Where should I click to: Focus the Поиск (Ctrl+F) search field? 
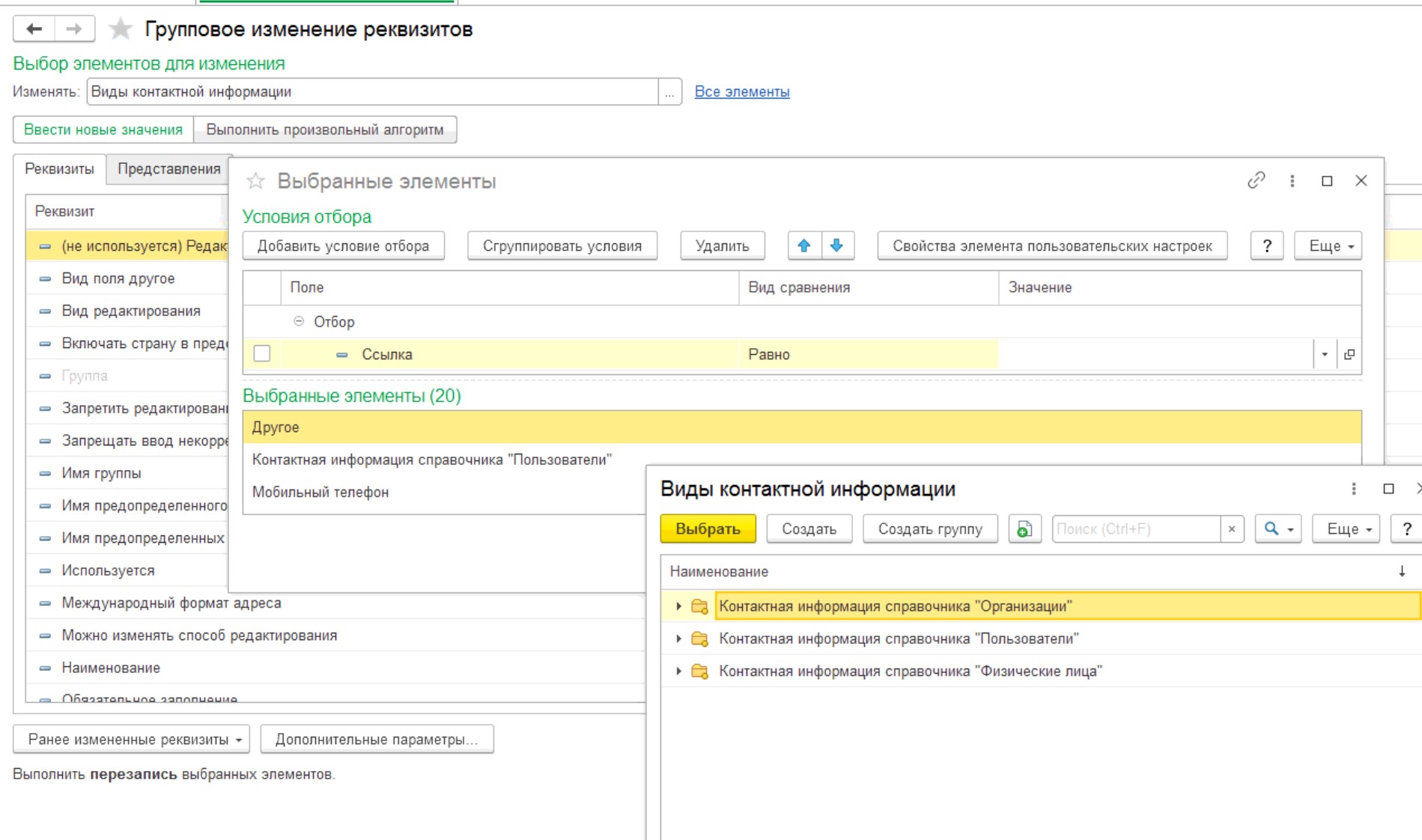pos(1136,529)
